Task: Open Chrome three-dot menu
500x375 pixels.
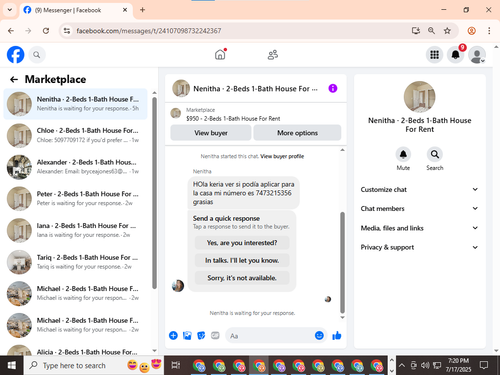Action: coord(489,31)
